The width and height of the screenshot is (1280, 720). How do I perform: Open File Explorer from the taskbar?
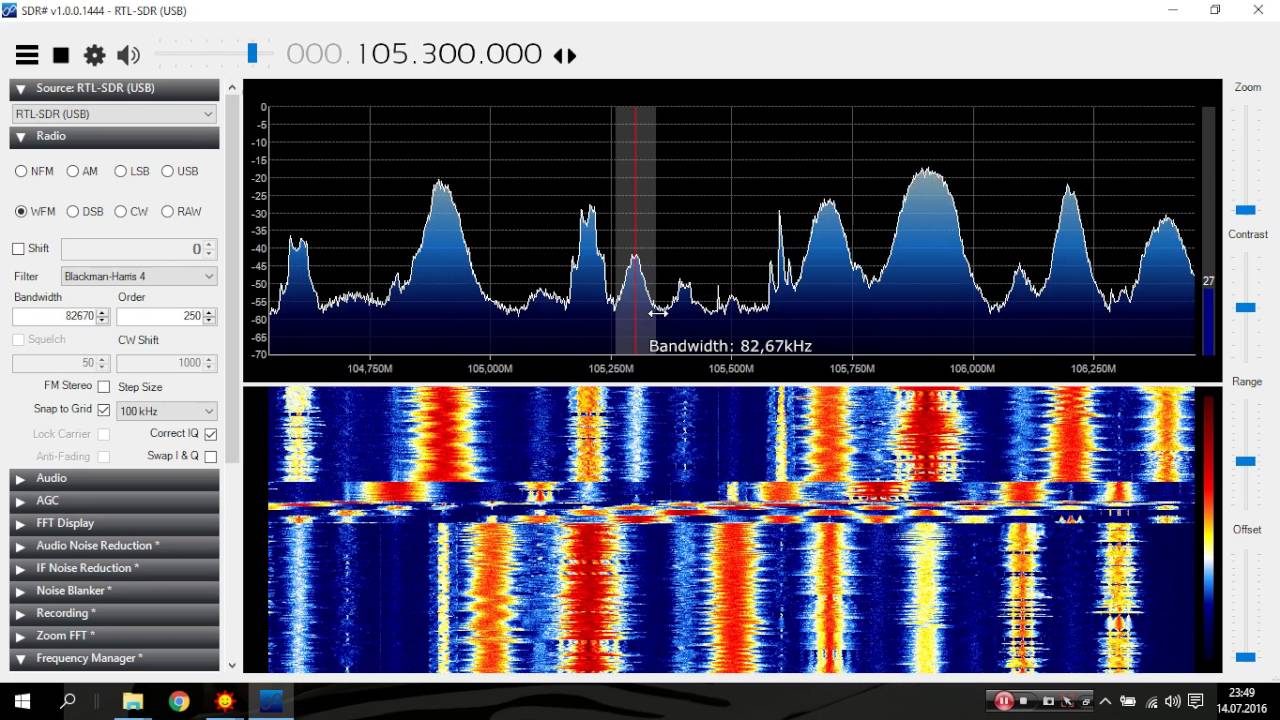point(133,701)
